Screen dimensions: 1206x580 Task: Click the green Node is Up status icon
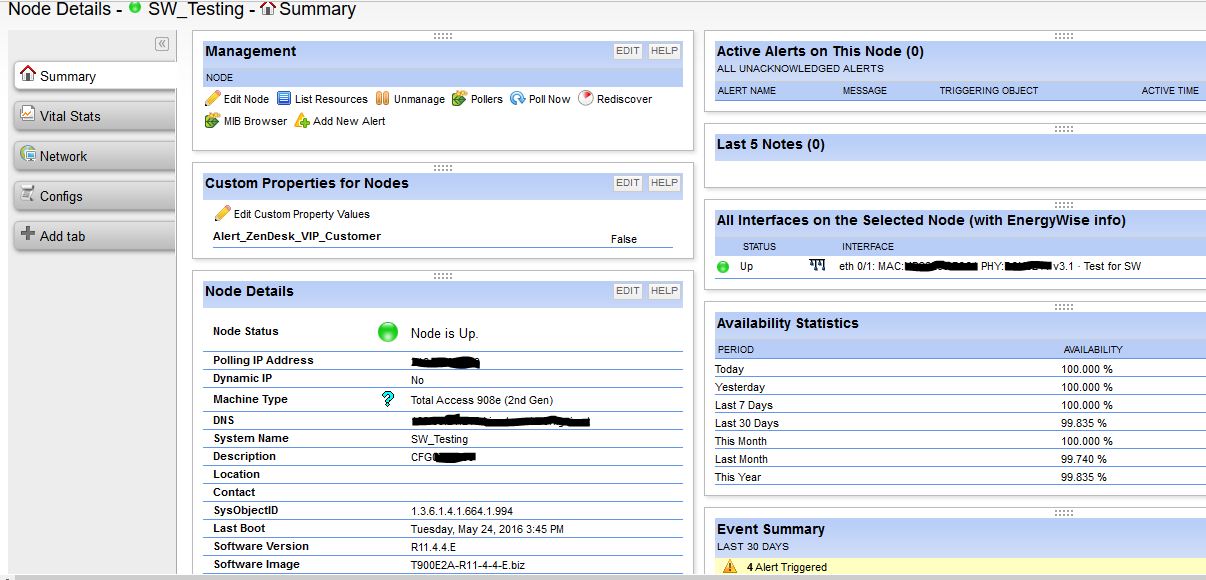coord(388,332)
